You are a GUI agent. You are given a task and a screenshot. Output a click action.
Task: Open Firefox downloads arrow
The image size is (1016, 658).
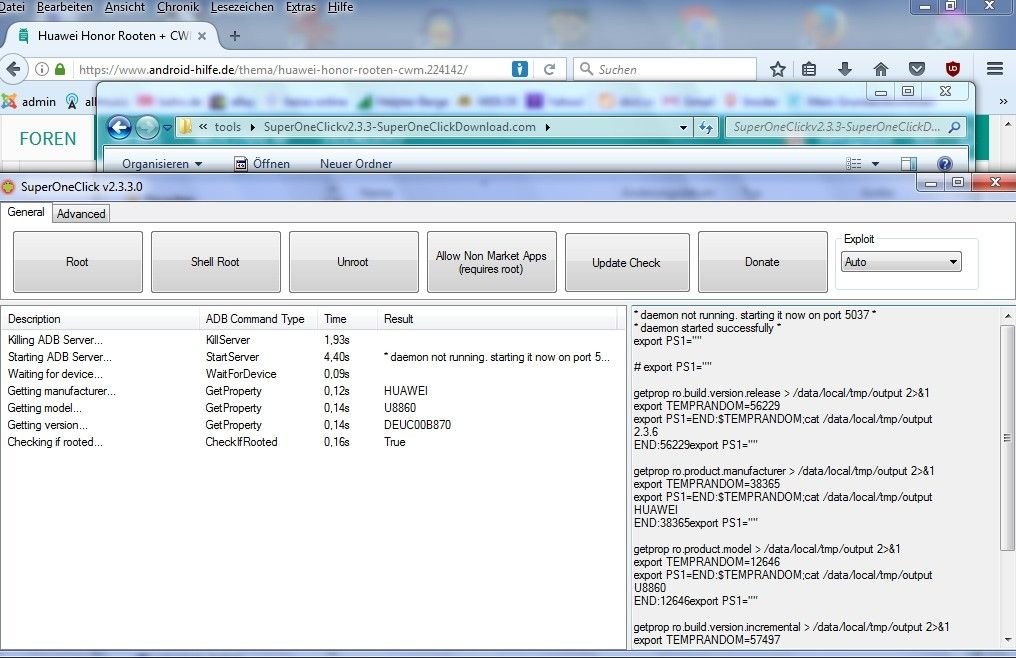(x=844, y=69)
